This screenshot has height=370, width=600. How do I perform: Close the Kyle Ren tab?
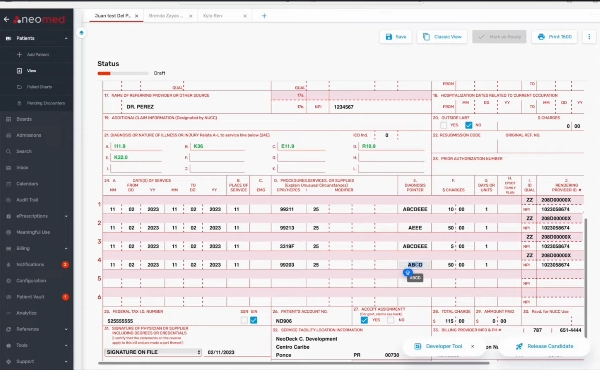(245, 16)
